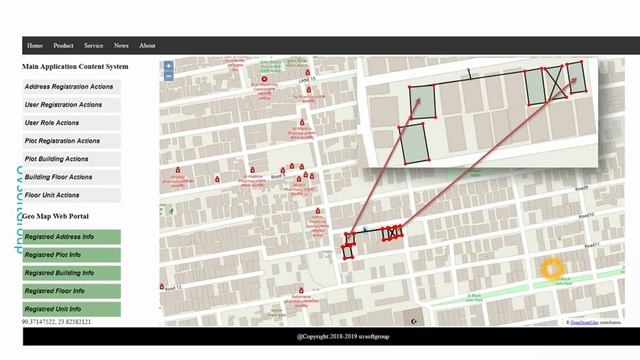Show Registred Unit Info layer
Viewport: 640px width, 360px height.
tap(71, 309)
